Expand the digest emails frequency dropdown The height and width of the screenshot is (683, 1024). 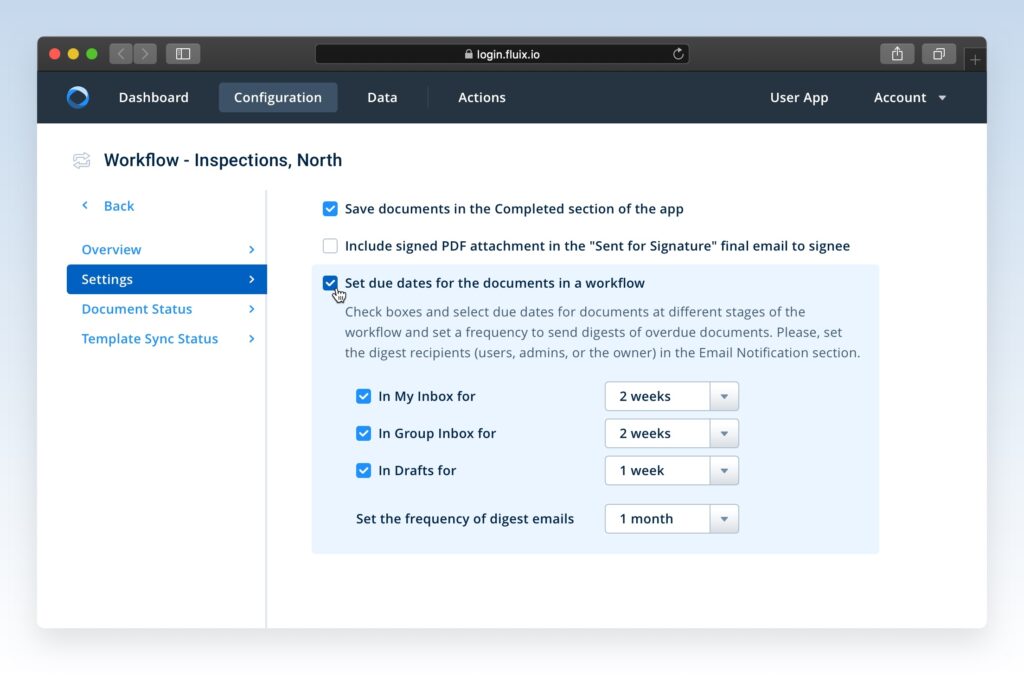pos(671,519)
